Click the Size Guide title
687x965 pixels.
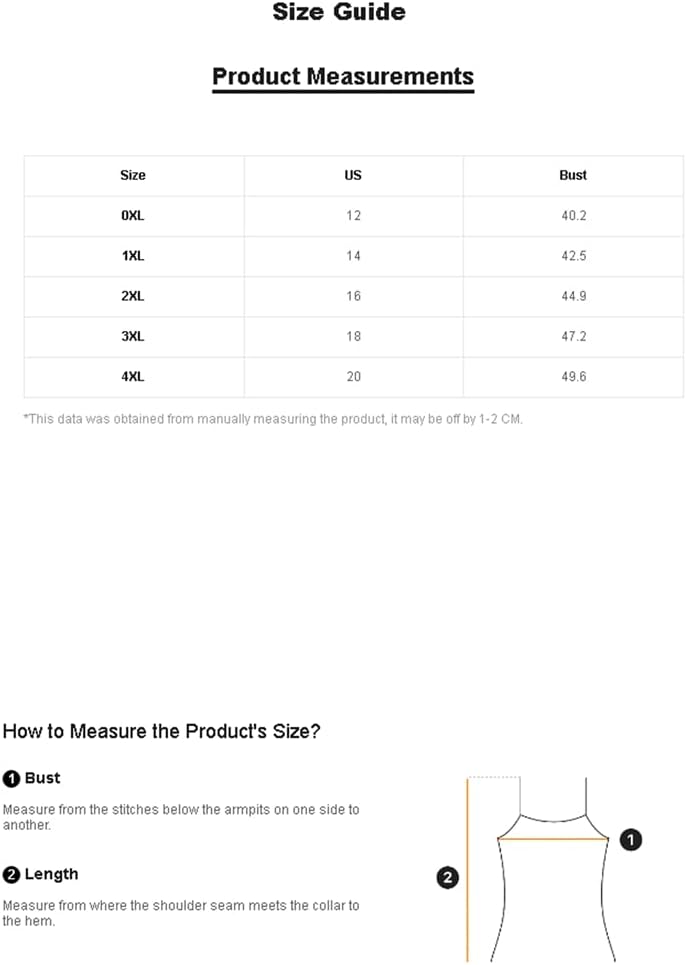[x=339, y=12]
